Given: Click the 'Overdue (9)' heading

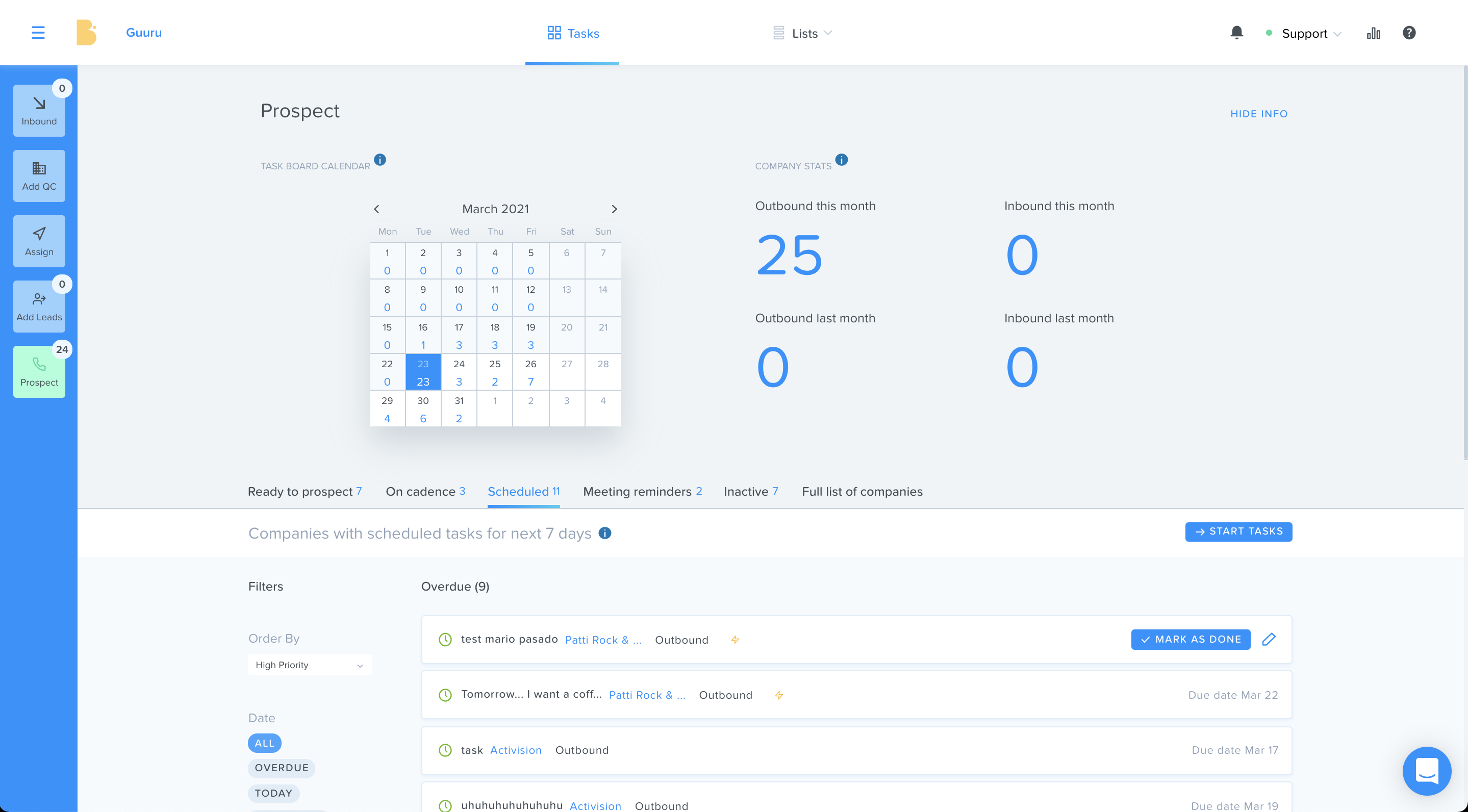Looking at the screenshot, I should tap(455, 587).
